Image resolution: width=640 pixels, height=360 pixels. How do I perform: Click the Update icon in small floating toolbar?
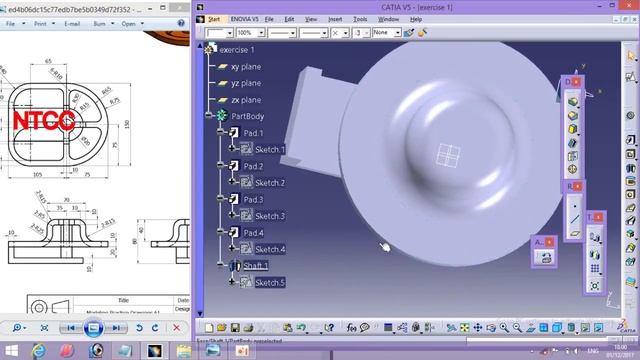[x=545, y=257]
